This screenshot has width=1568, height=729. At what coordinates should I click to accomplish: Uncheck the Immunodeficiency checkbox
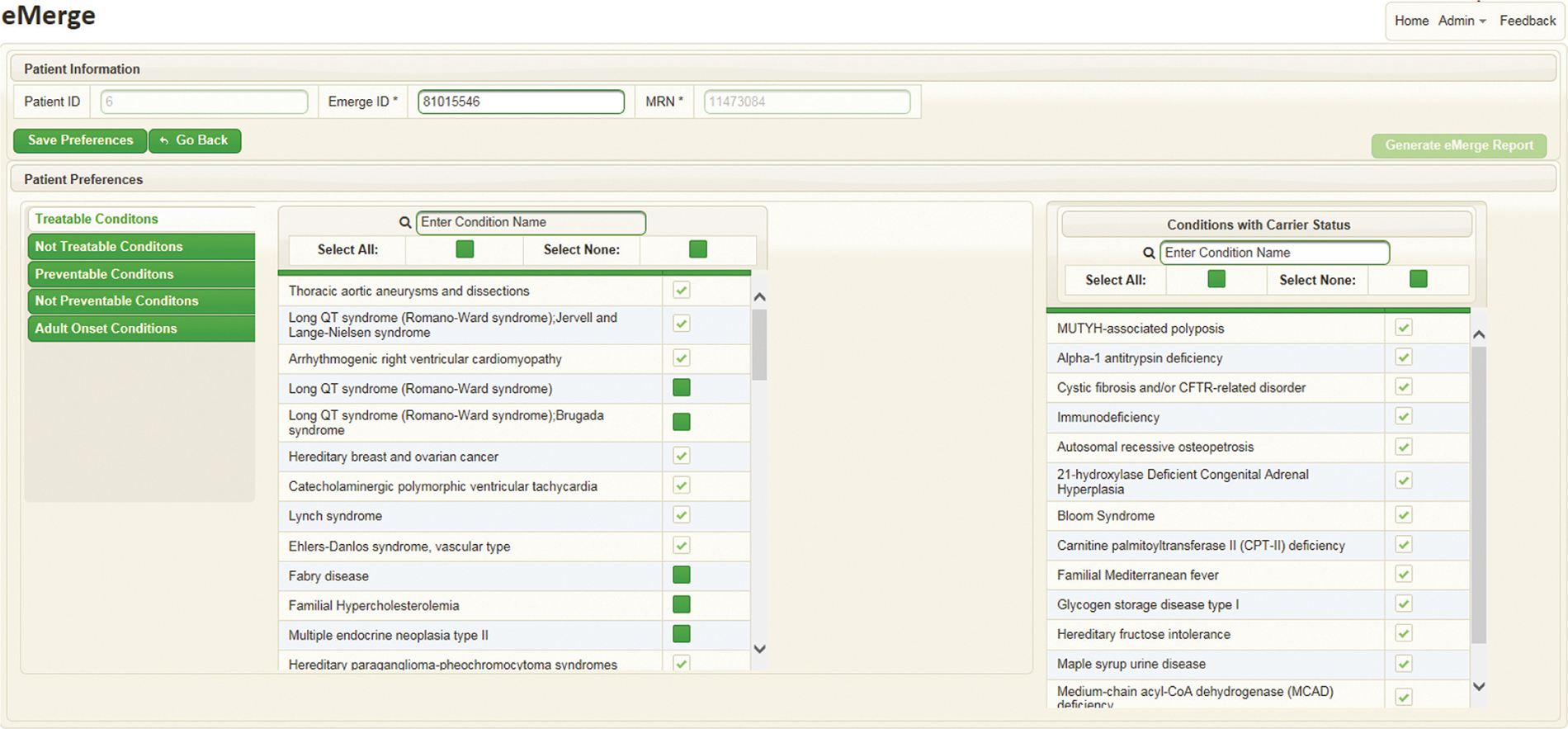1404,417
